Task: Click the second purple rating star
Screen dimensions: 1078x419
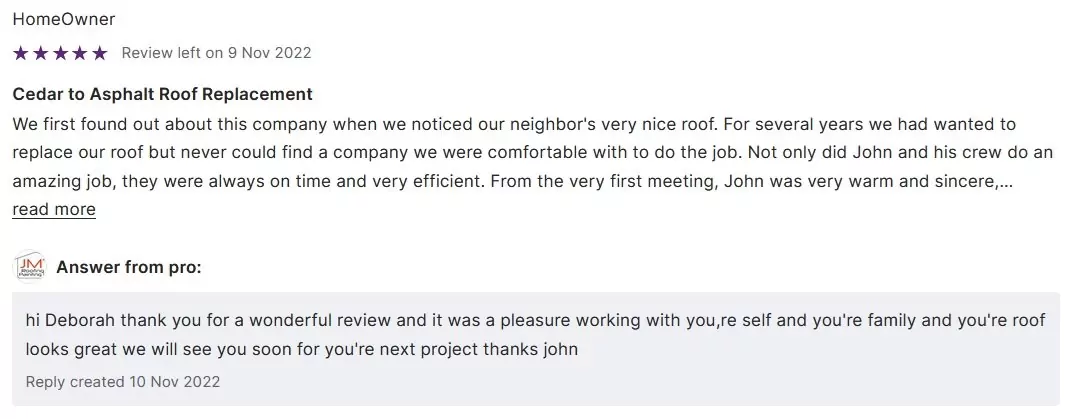Action: click(x=40, y=53)
